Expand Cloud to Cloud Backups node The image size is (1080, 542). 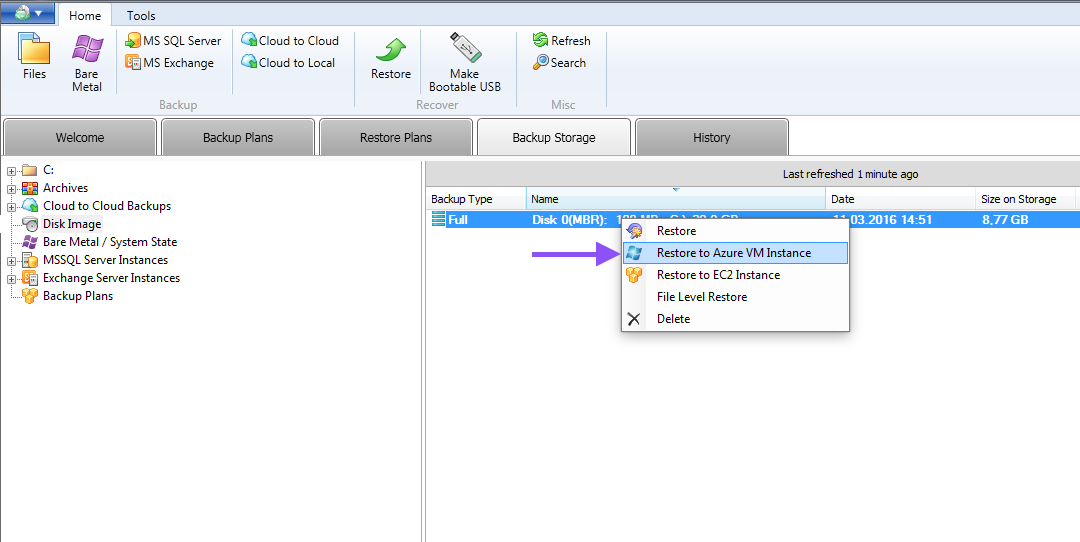(x=11, y=206)
